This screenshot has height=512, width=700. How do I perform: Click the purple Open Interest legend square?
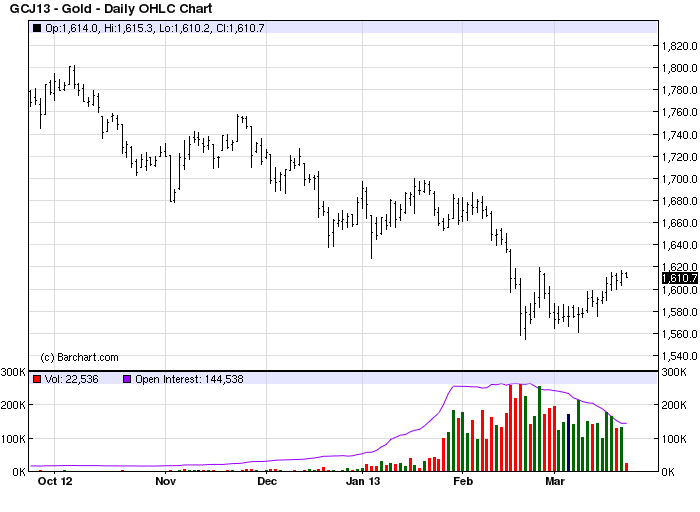tap(127, 379)
